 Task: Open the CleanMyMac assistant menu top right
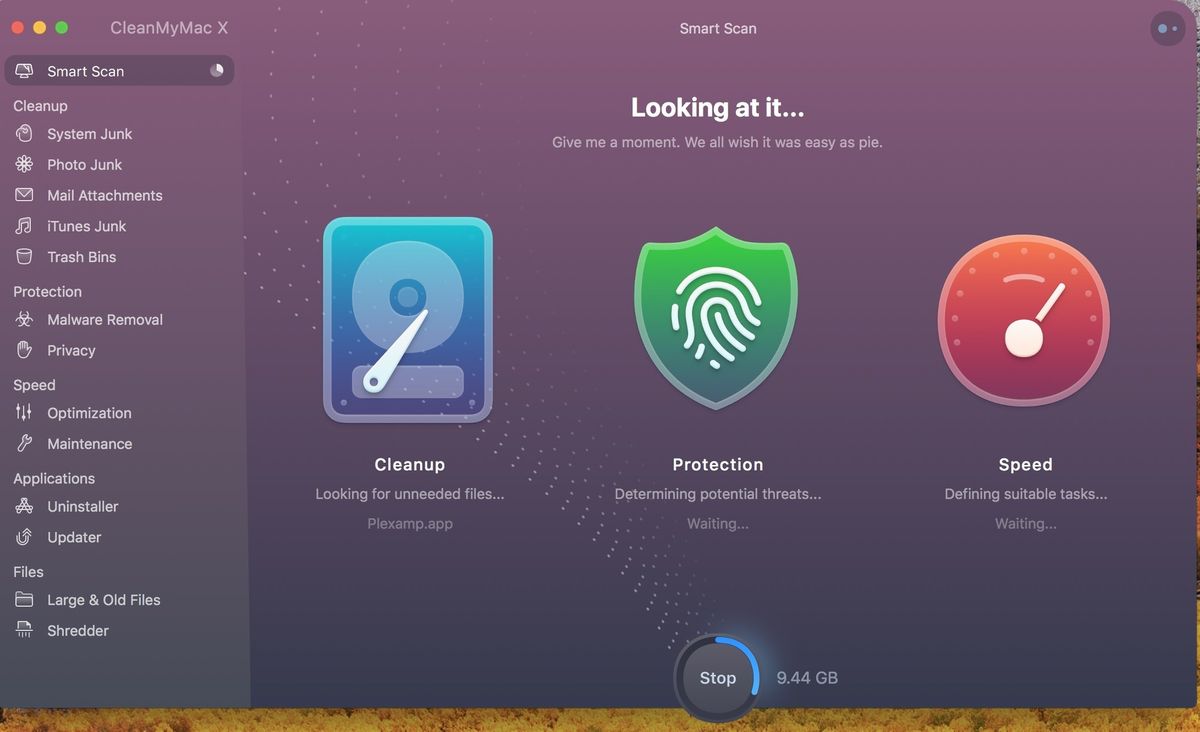(1167, 28)
